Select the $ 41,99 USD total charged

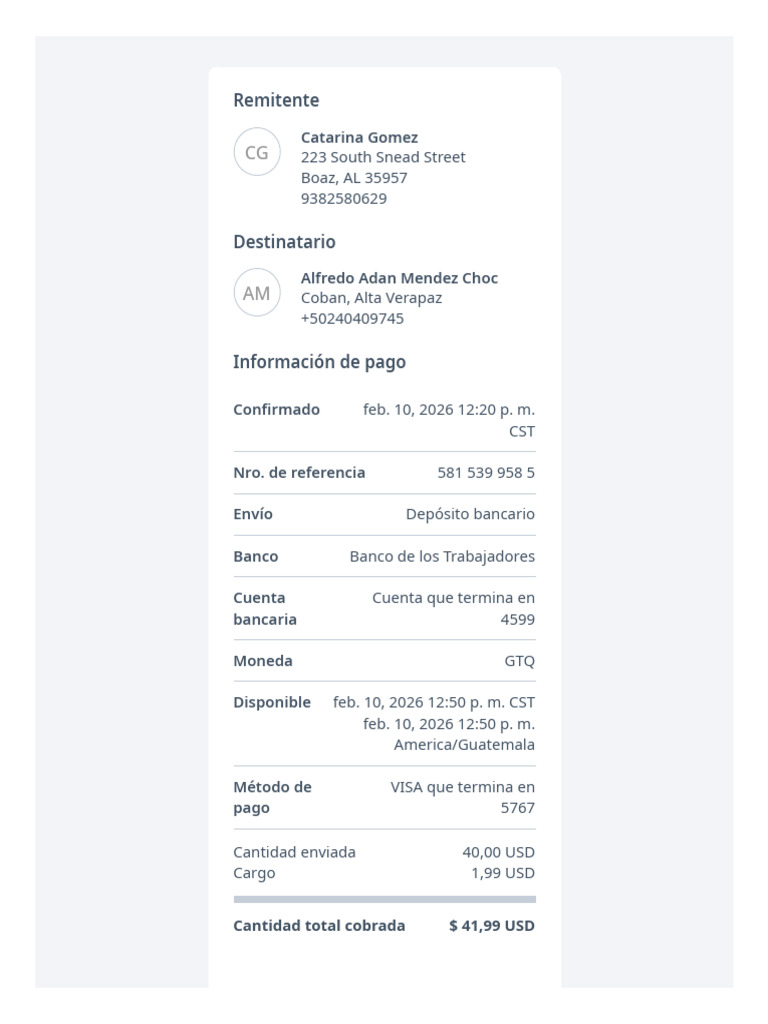click(492, 925)
